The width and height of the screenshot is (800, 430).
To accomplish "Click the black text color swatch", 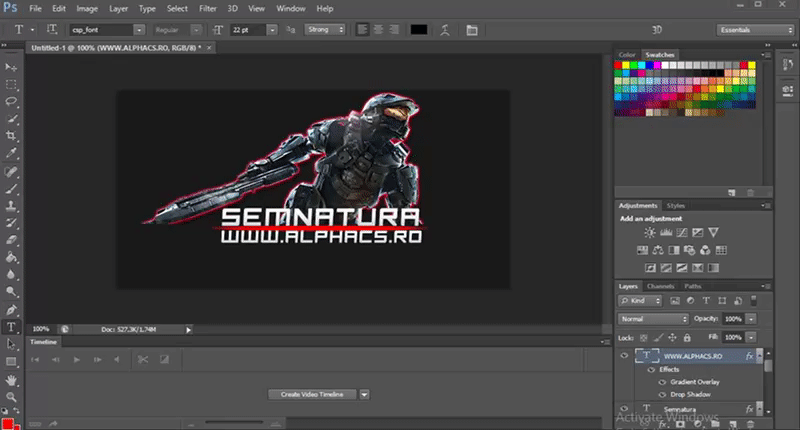I will pos(418,29).
